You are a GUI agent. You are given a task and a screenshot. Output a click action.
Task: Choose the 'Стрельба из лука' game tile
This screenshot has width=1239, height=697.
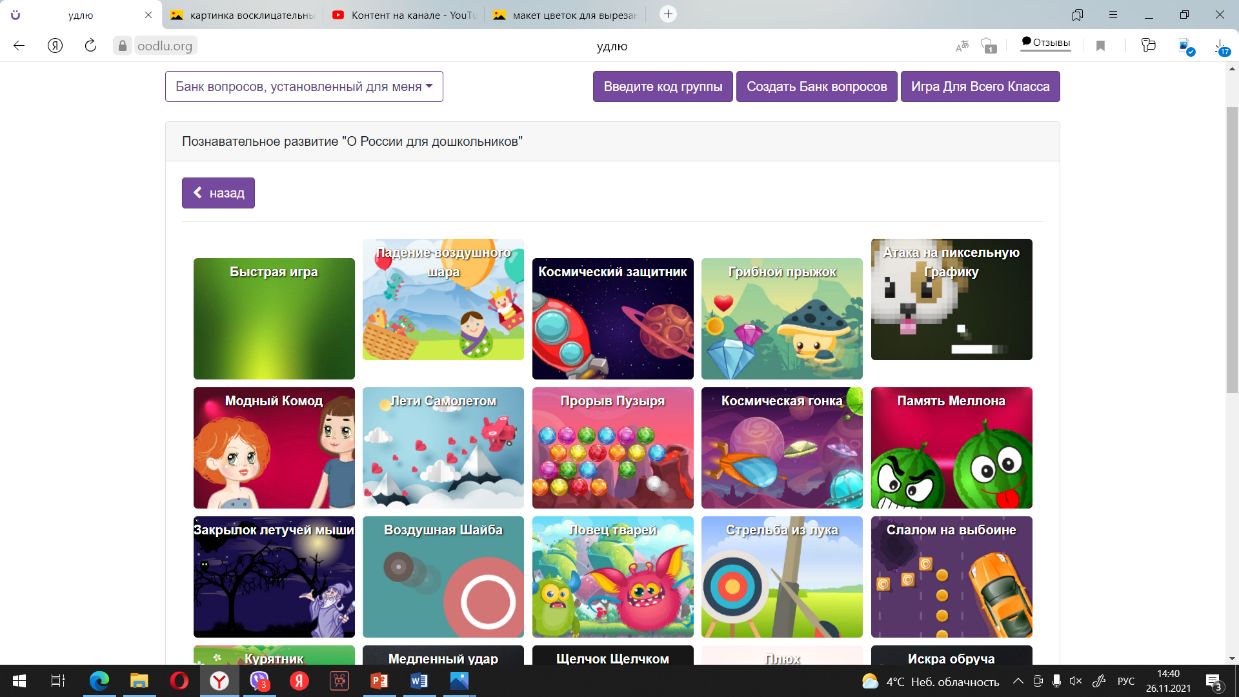point(782,577)
